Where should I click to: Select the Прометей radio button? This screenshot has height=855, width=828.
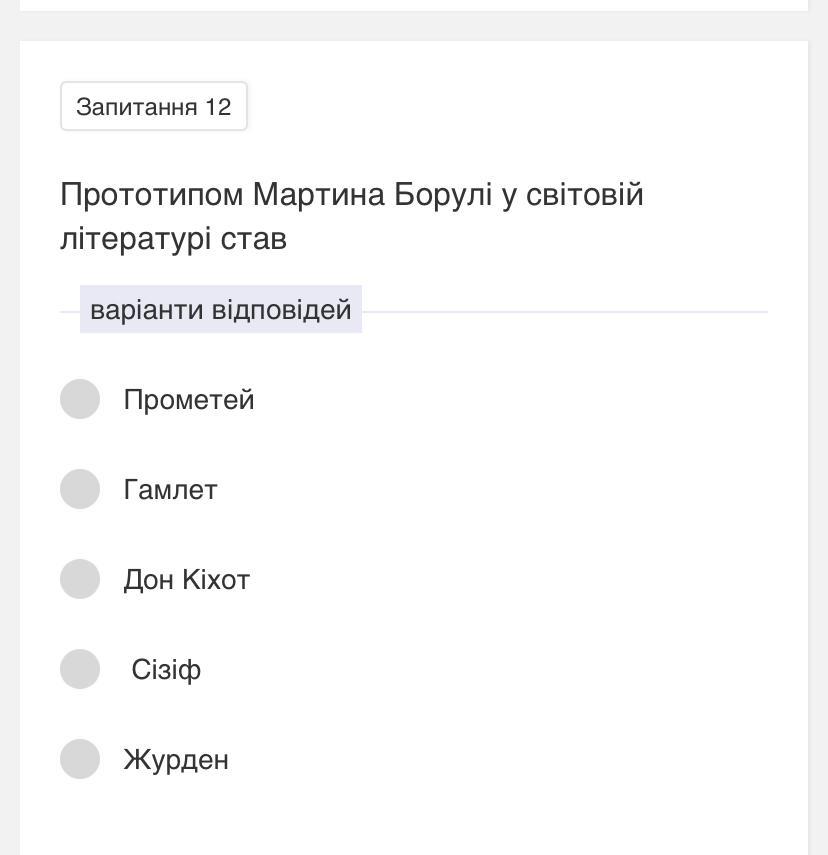coord(80,399)
